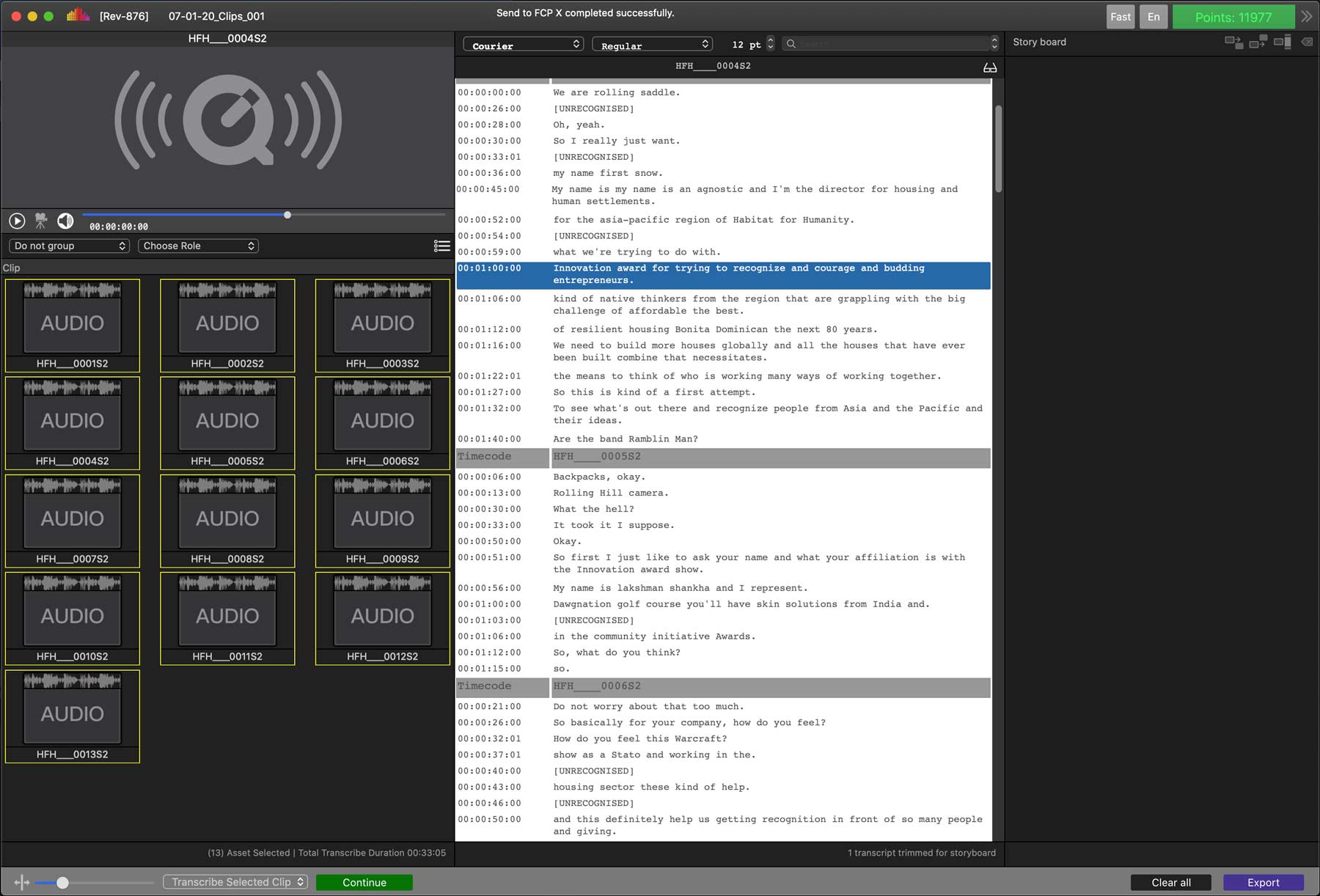Adjust the thumbnail zoom slider
1320x896 pixels.
coord(94,882)
